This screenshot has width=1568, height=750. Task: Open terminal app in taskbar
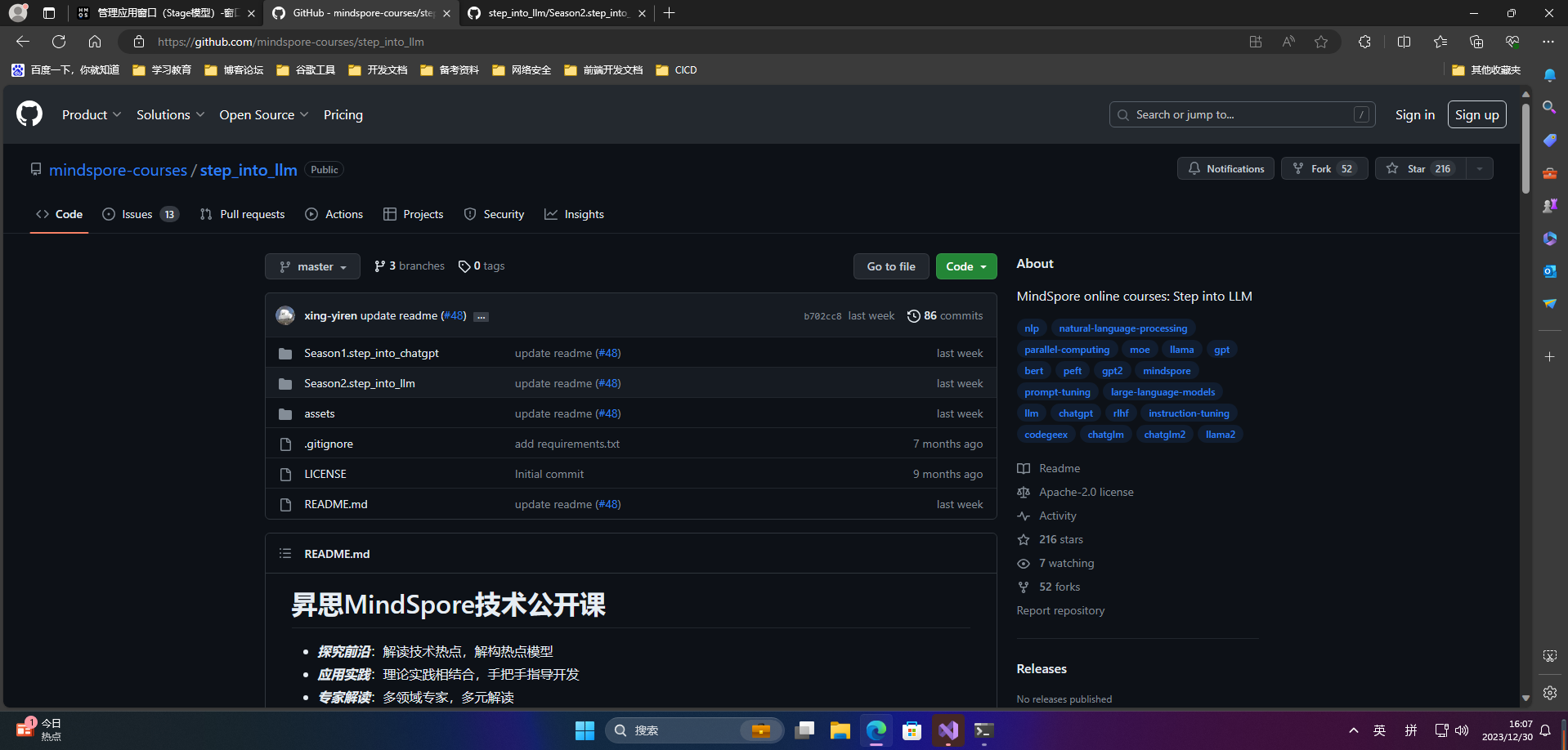(983, 730)
